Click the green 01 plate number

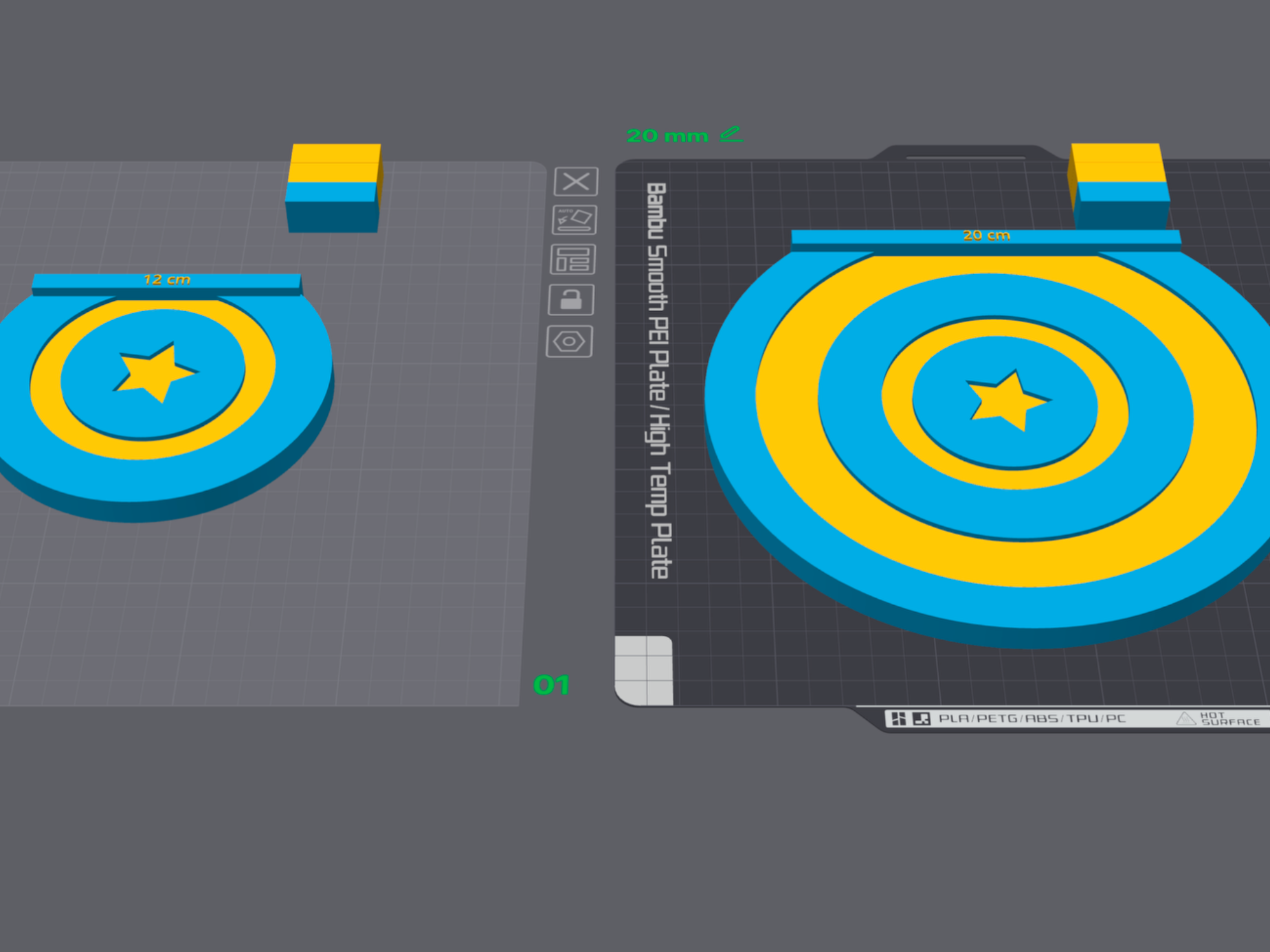tap(552, 685)
